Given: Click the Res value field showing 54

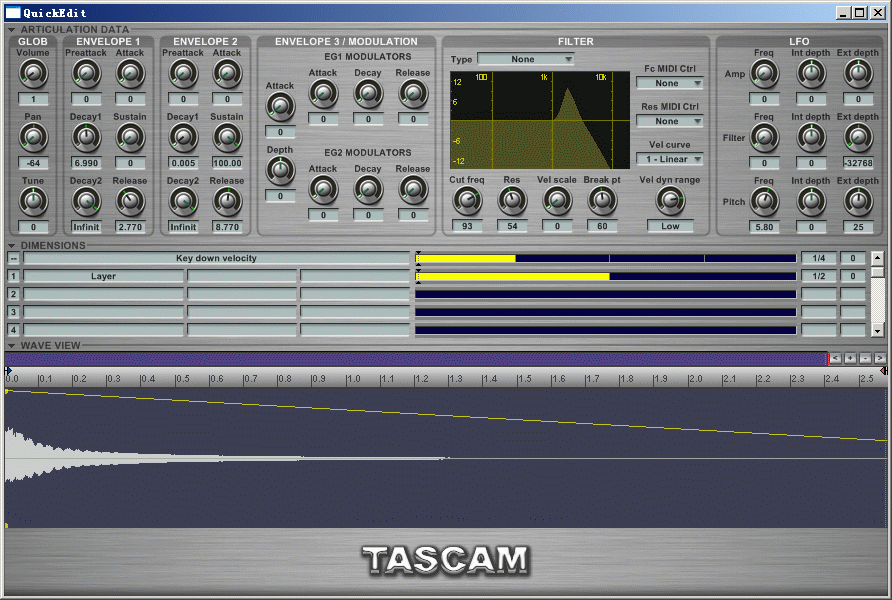Looking at the screenshot, I should tap(512, 226).
